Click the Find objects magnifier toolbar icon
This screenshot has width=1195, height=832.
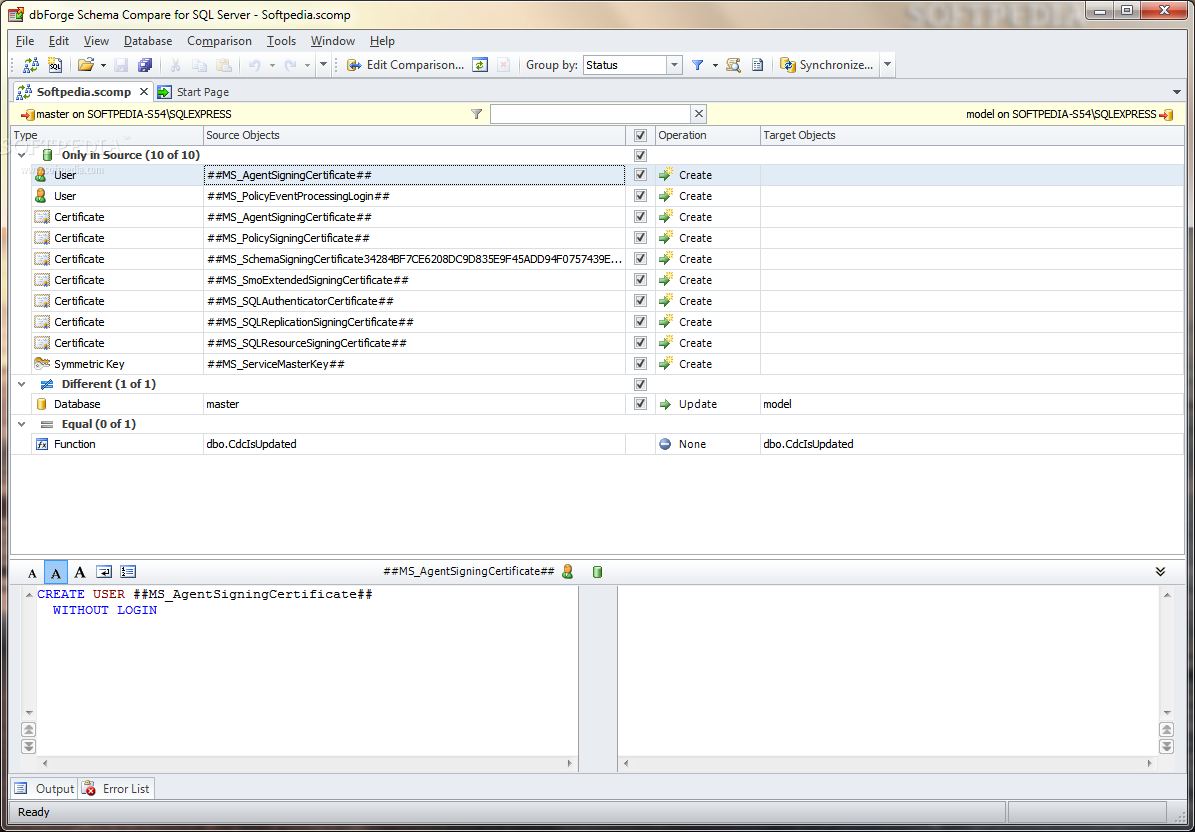[x=734, y=65]
